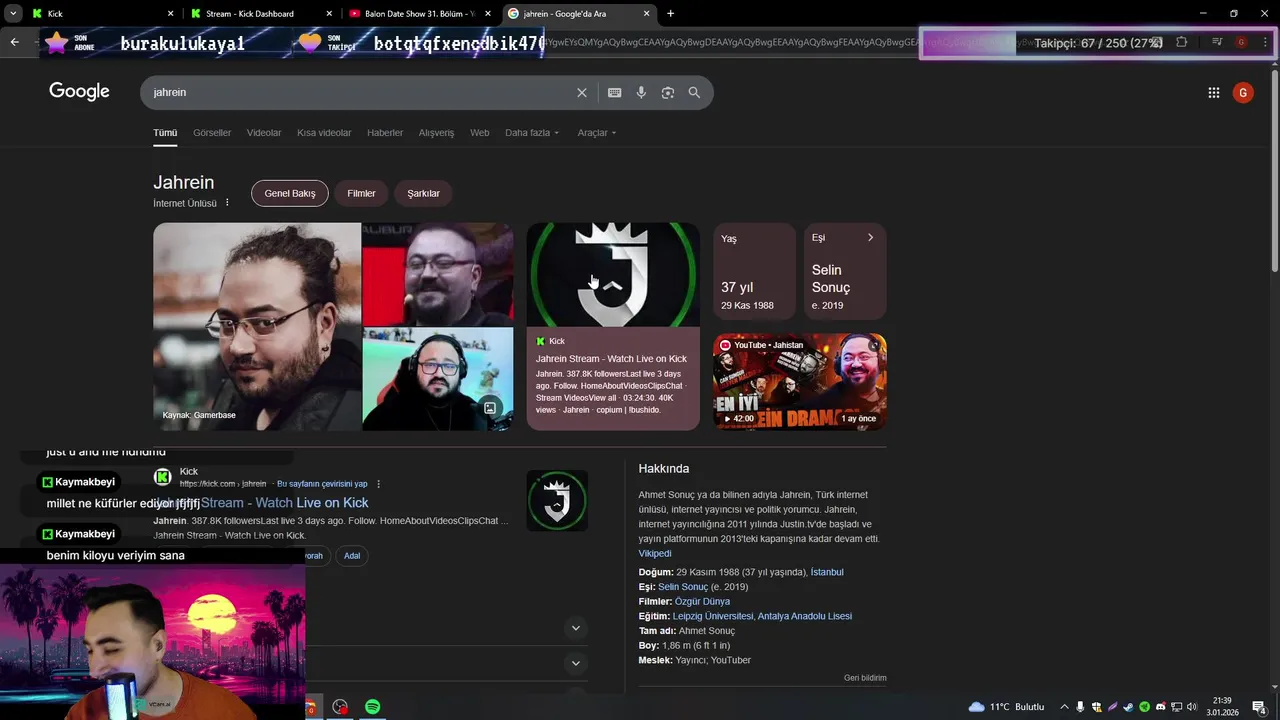The width and height of the screenshot is (1280, 720).
Task: Open the image gallery icon on photo
Action: pos(490,407)
